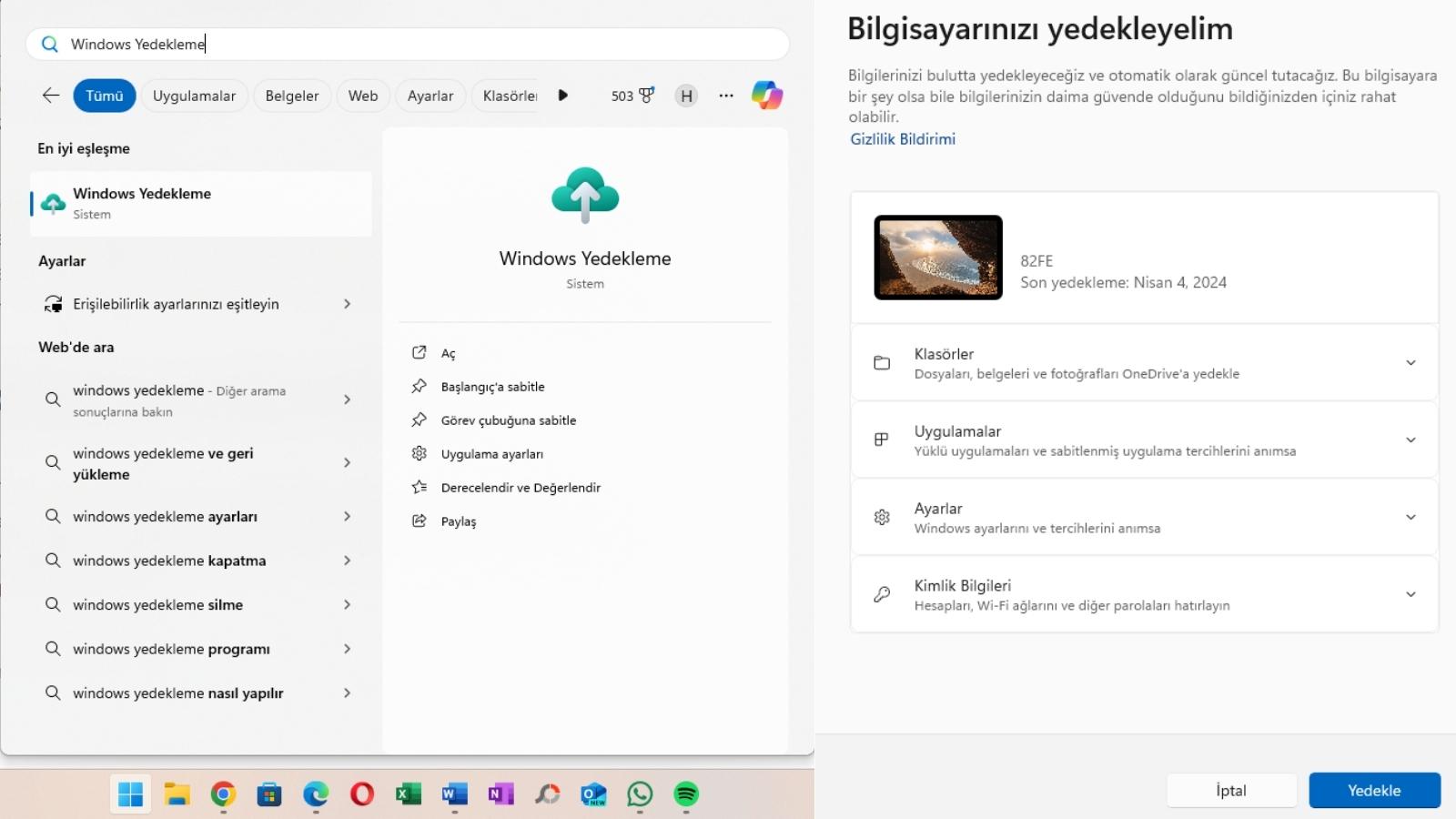Select the Windows Yedekleme best match result
Viewport: 1456px width, 819px height.
coord(201,204)
